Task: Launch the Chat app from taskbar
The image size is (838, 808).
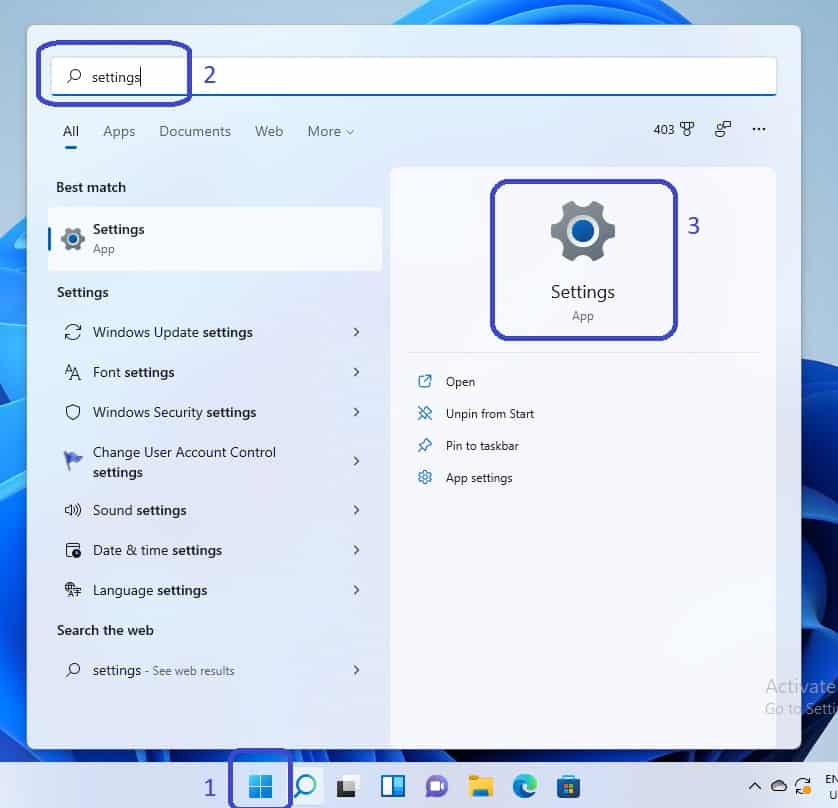Action: [x=437, y=786]
